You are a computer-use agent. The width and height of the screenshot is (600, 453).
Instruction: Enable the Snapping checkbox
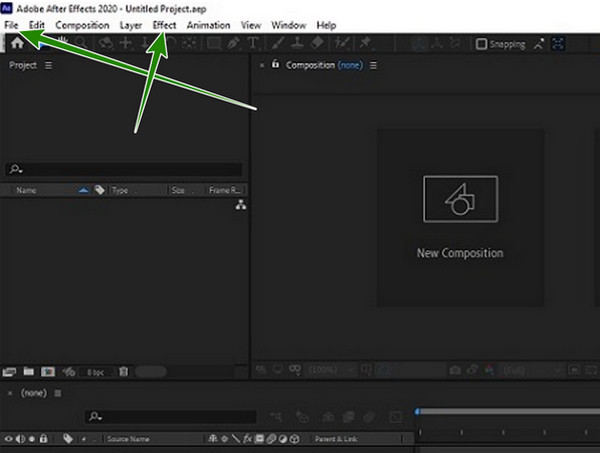coord(481,44)
